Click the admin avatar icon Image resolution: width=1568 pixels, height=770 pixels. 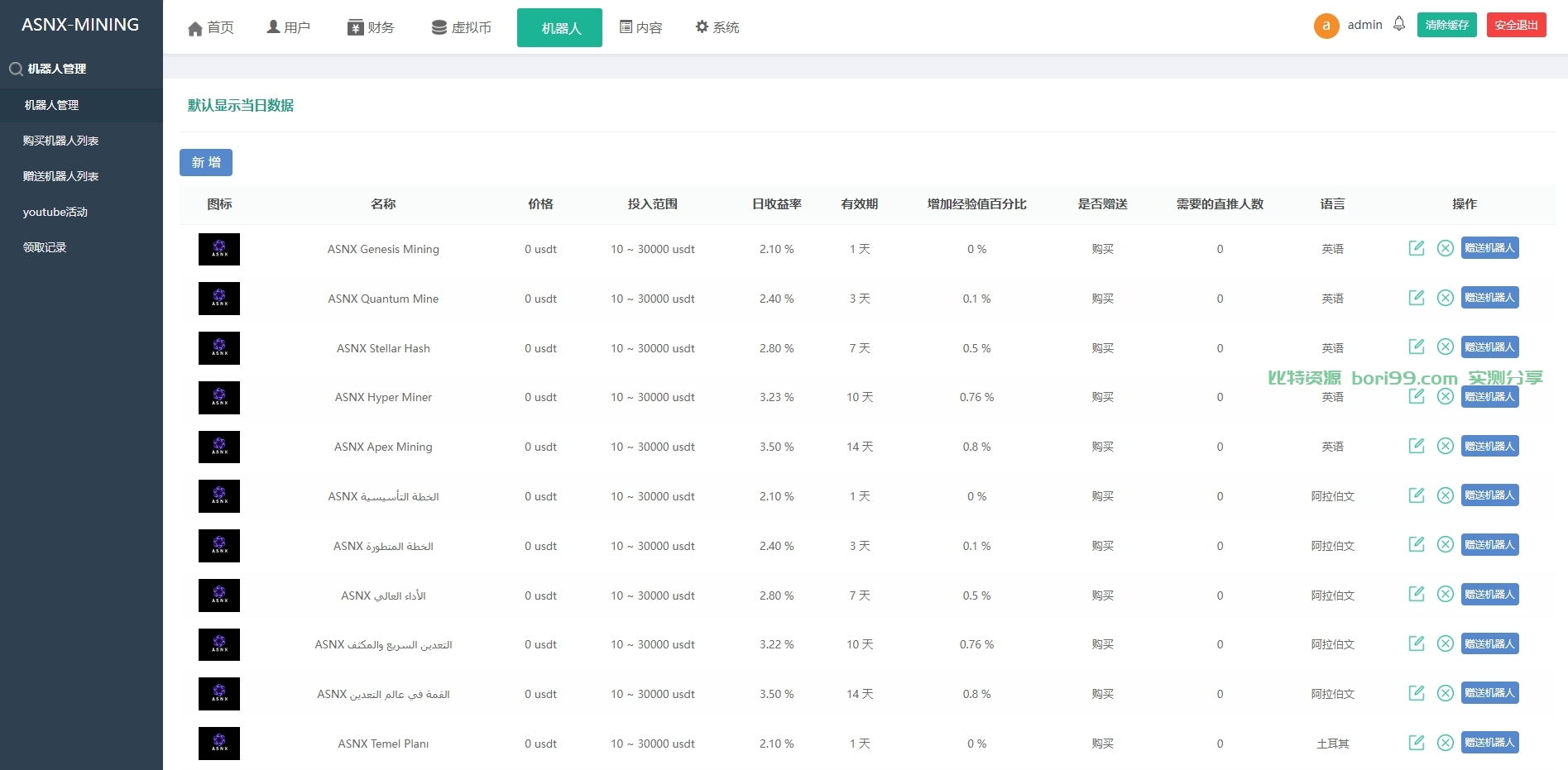click(x=1326, y=26)
